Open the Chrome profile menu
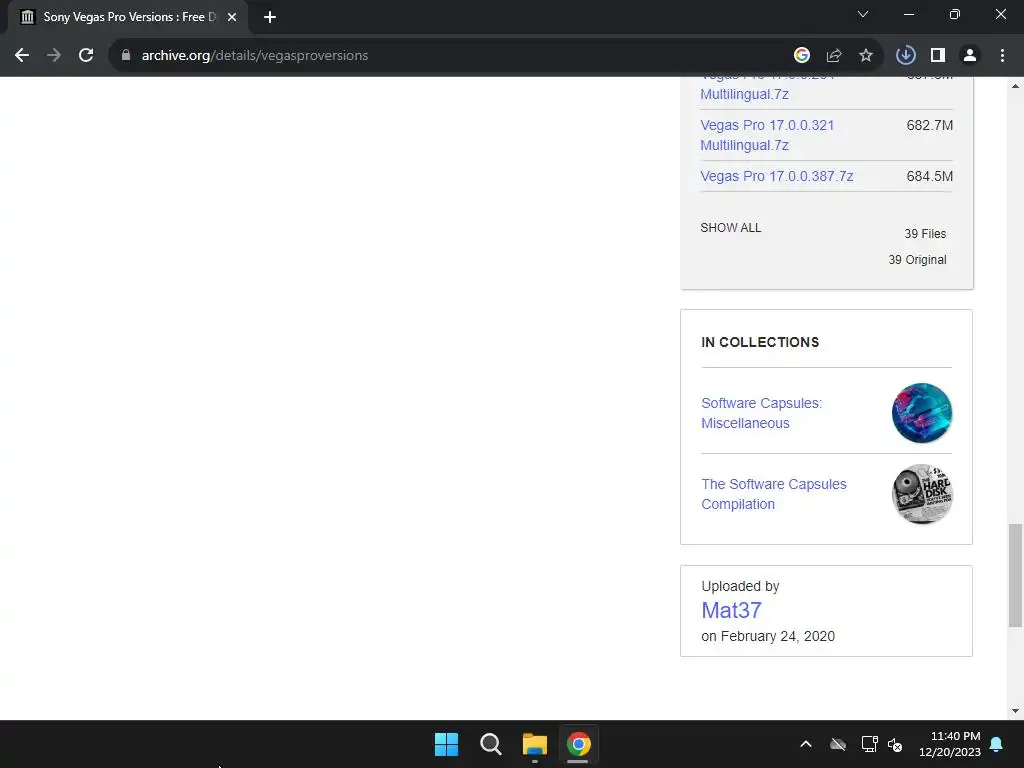The height and width of the screenshot is (768, 1024). click(970, 56)
